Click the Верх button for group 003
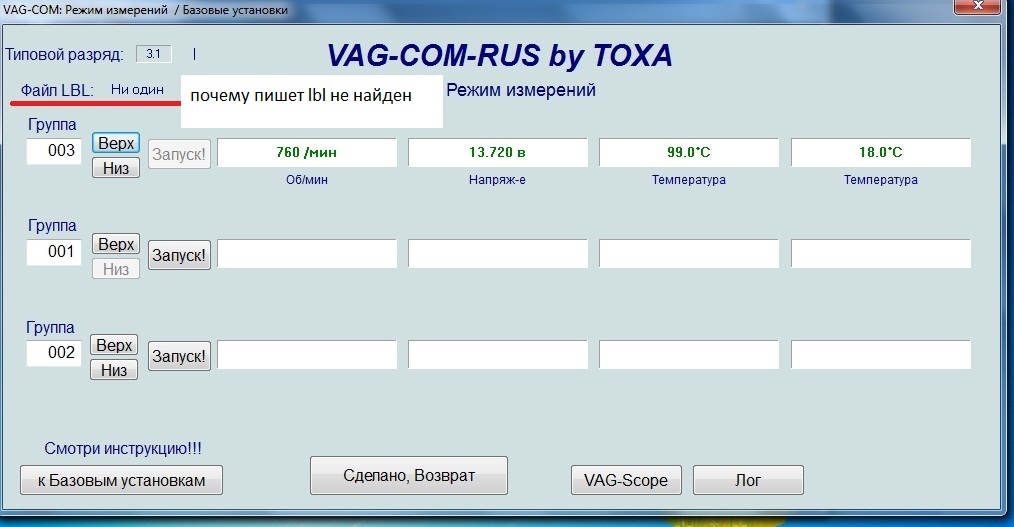The width and height of the screenshot is (1014, 527). (116, 143)
